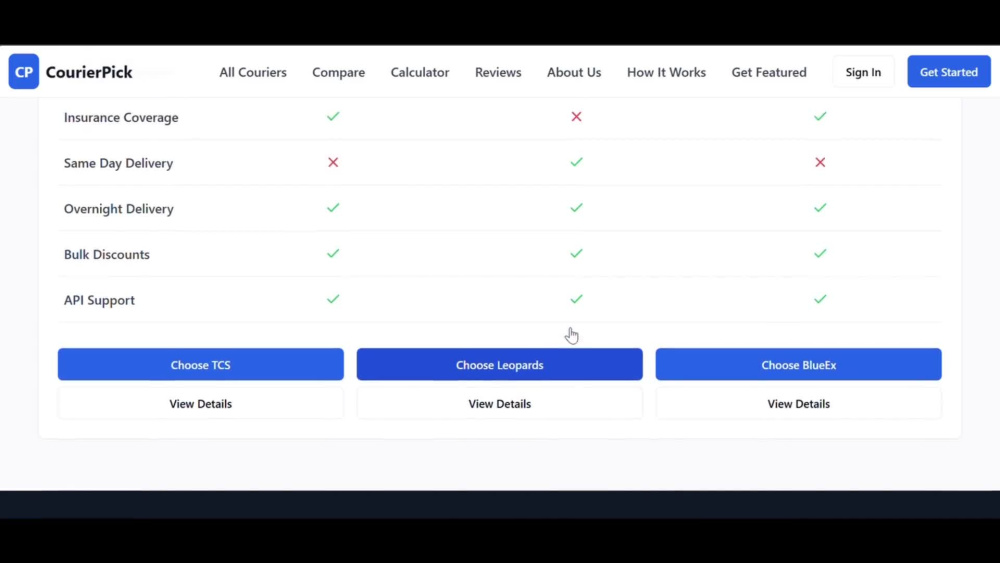Click BlueEx Bulk Discounts checkmark

[820, 254]
